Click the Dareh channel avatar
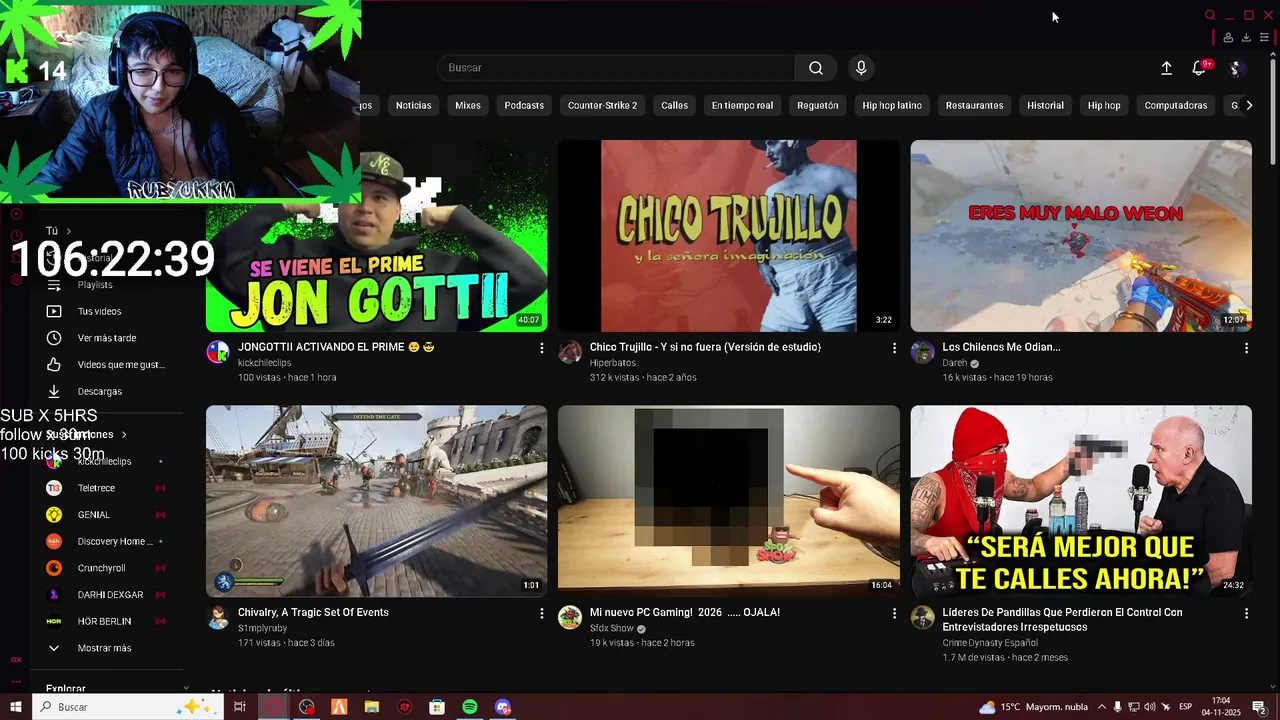The image size is (1280, 720). (922, 352)
